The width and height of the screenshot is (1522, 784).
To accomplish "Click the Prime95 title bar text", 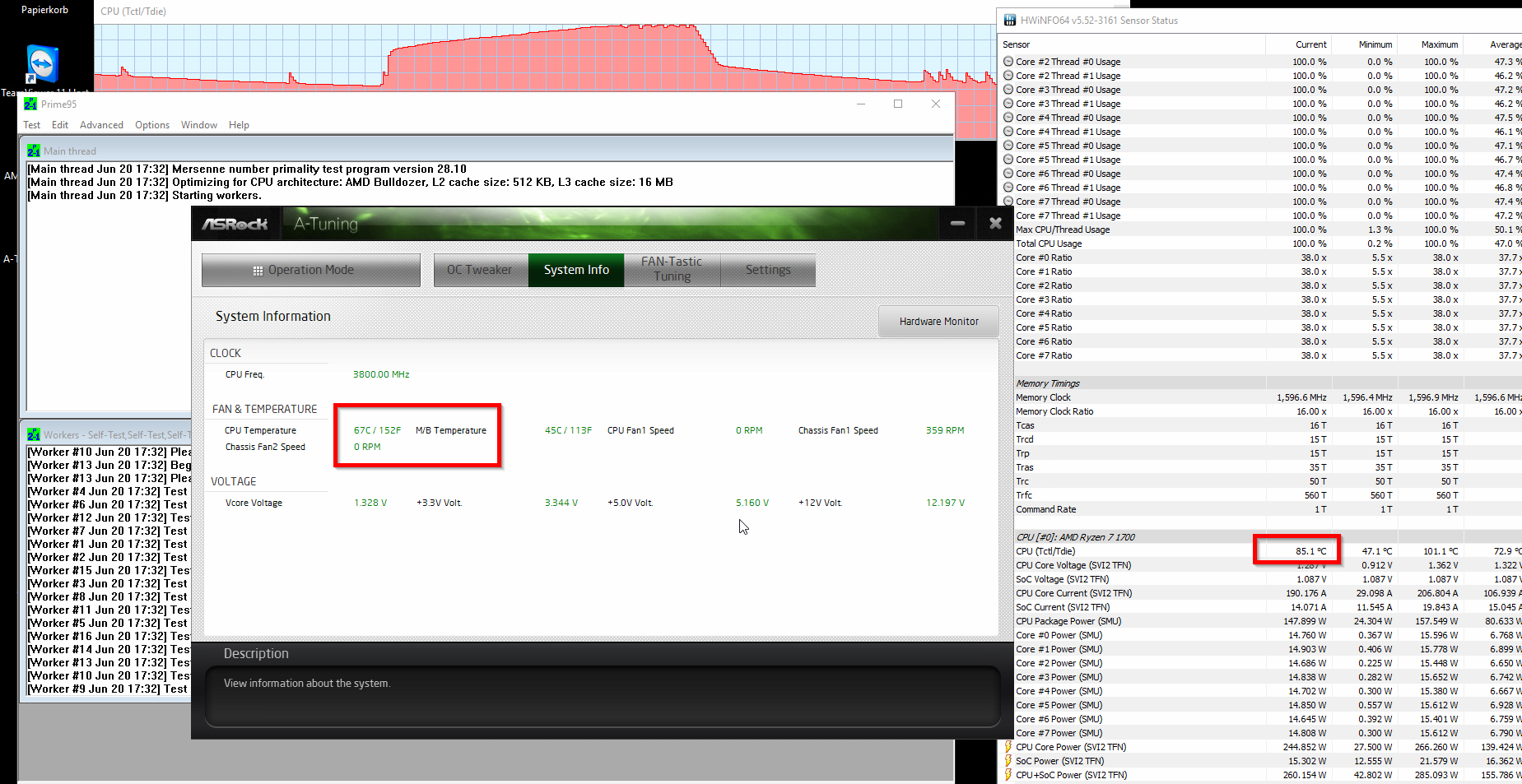I will point(58,104).
